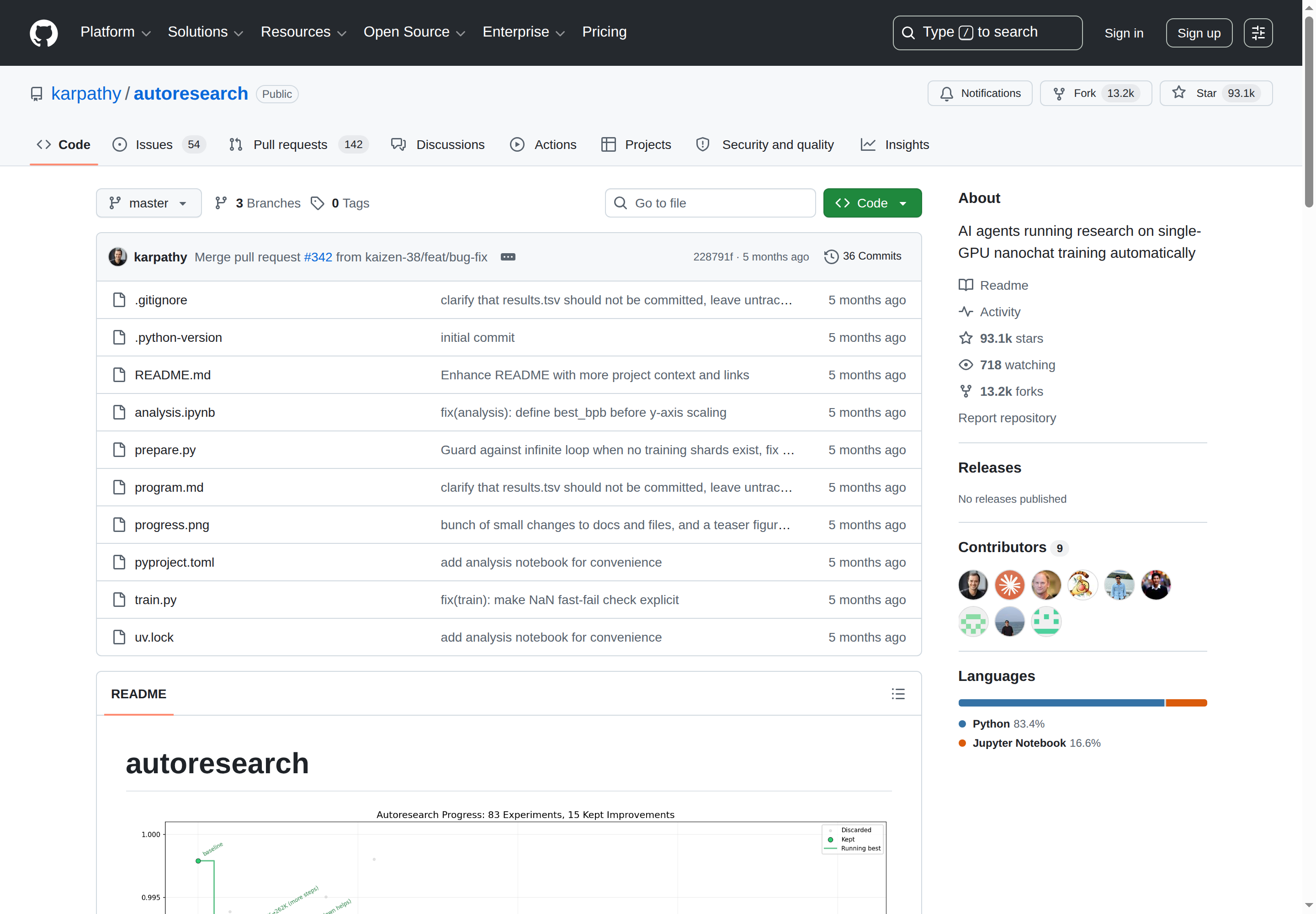Click the file icon next to pyproject.toml
This screenshot has width=1316, height=914.
[x=119, y=563]
